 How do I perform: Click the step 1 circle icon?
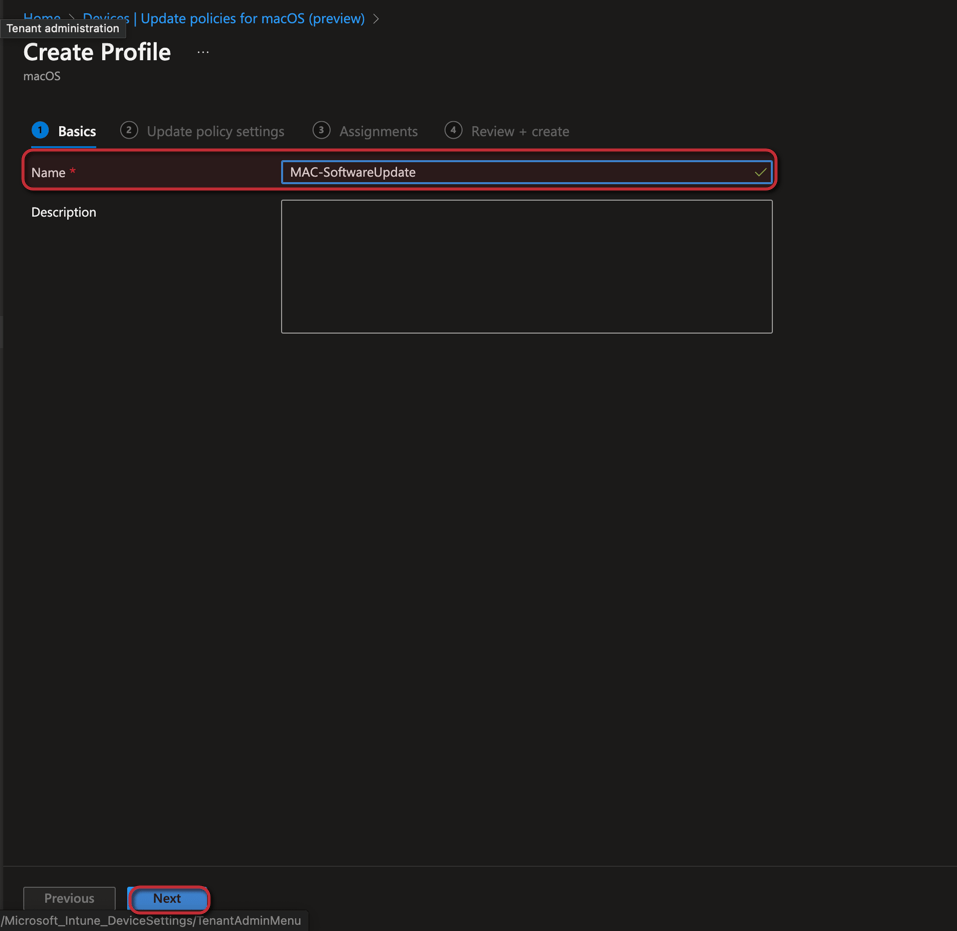coord(40,130)
